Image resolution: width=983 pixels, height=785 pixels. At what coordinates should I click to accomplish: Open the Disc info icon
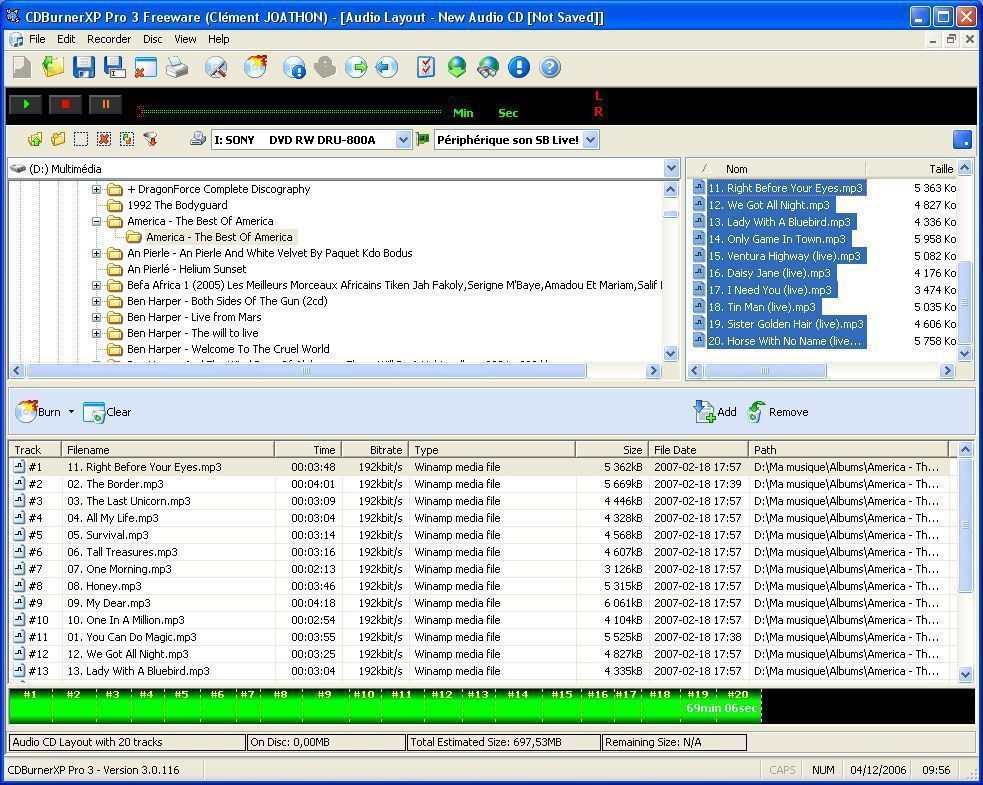click(293, 67)
